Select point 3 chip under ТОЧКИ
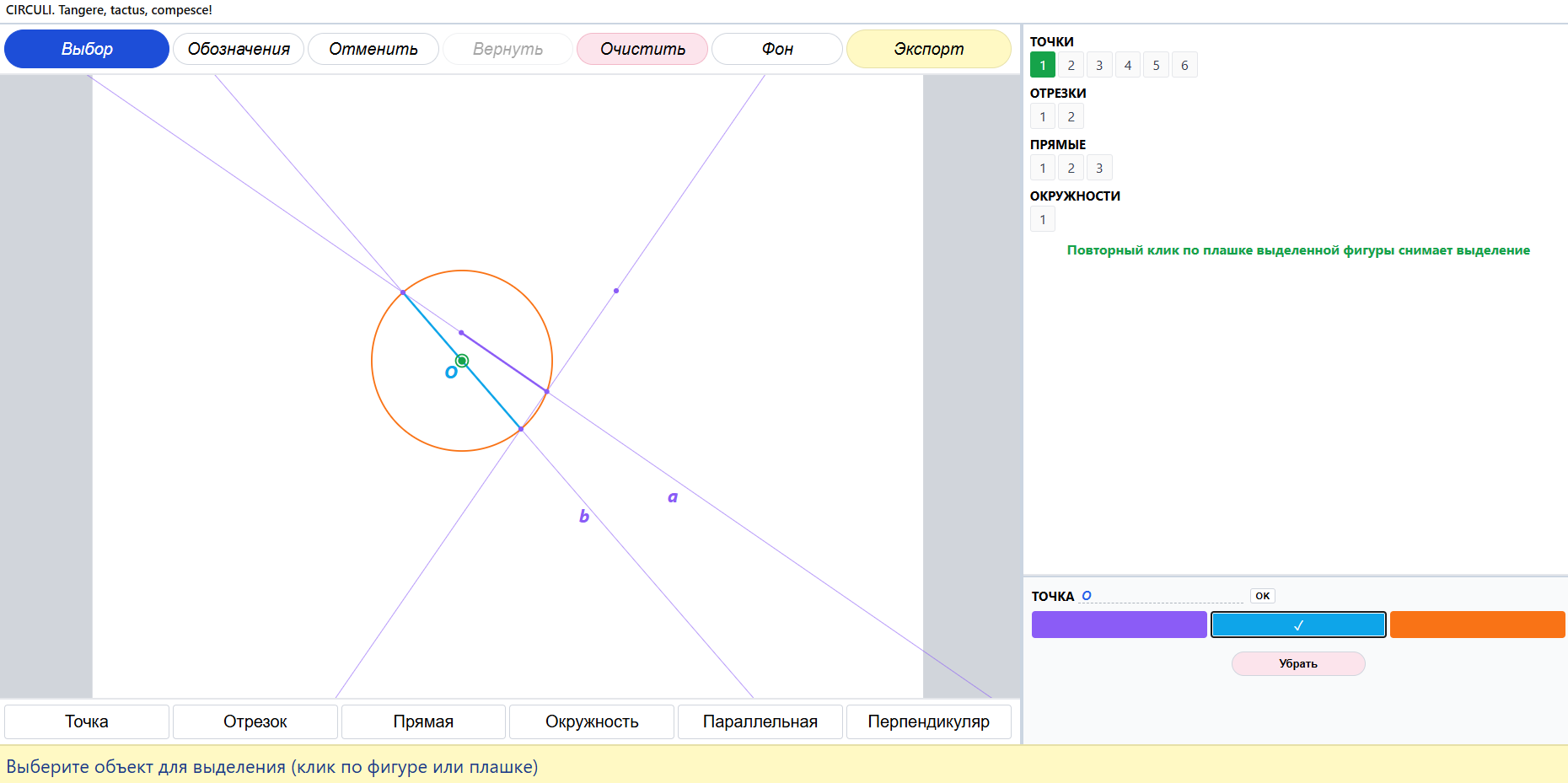This screenshot has height=783, width=1568. (x=1099, y=65)
